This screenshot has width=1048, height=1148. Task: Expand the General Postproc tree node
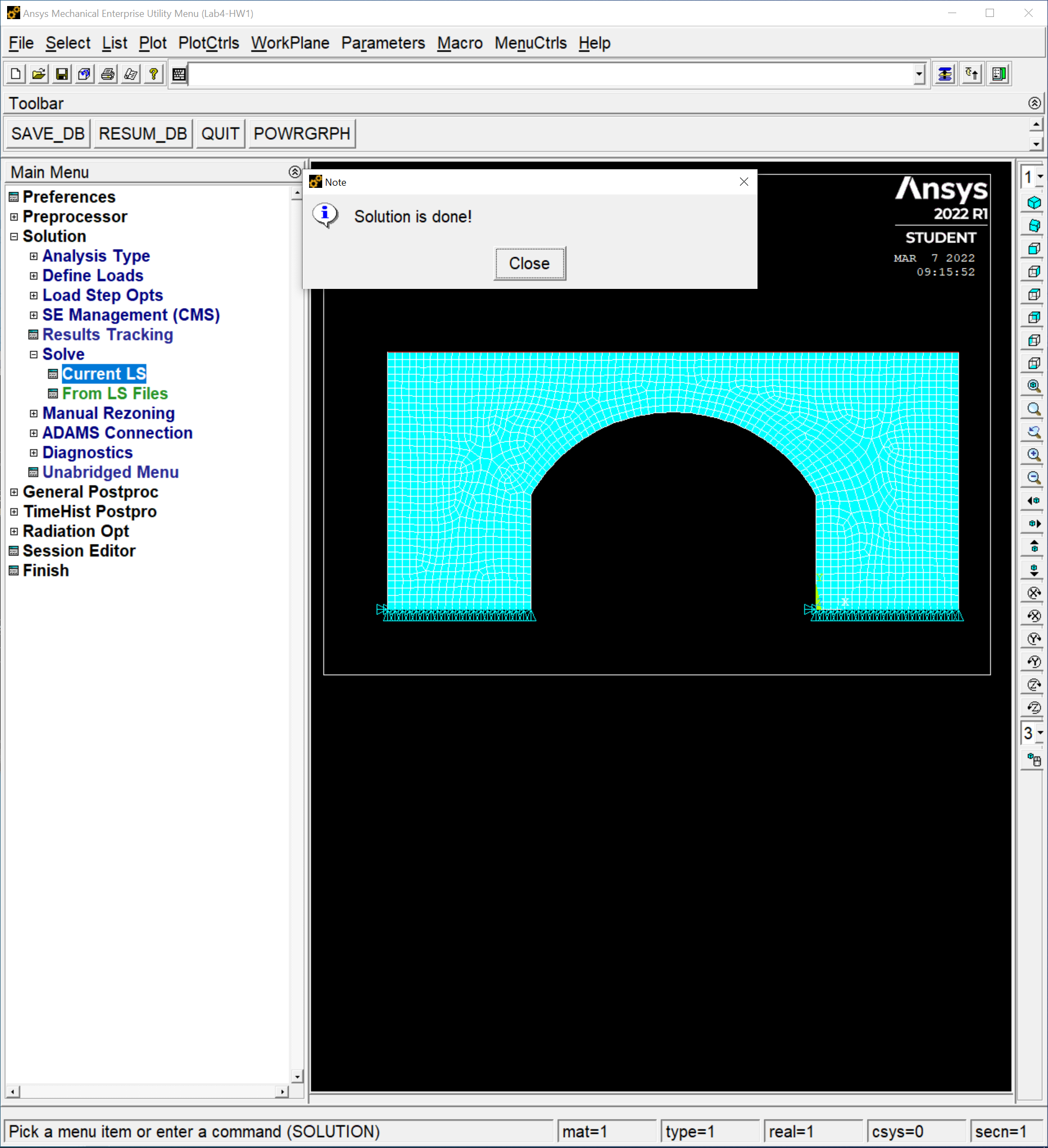[x=14, y=492]
